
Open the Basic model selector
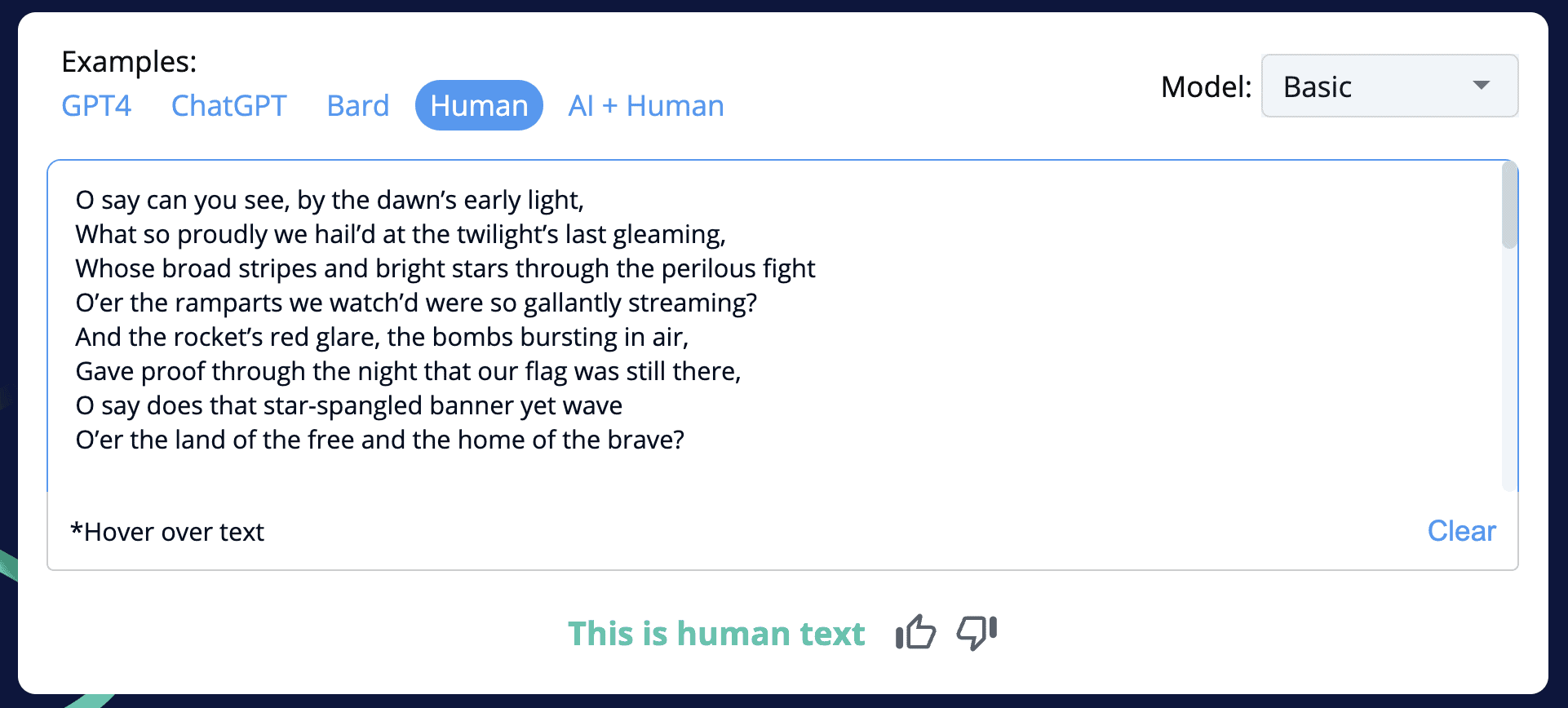coord(1388,86)
